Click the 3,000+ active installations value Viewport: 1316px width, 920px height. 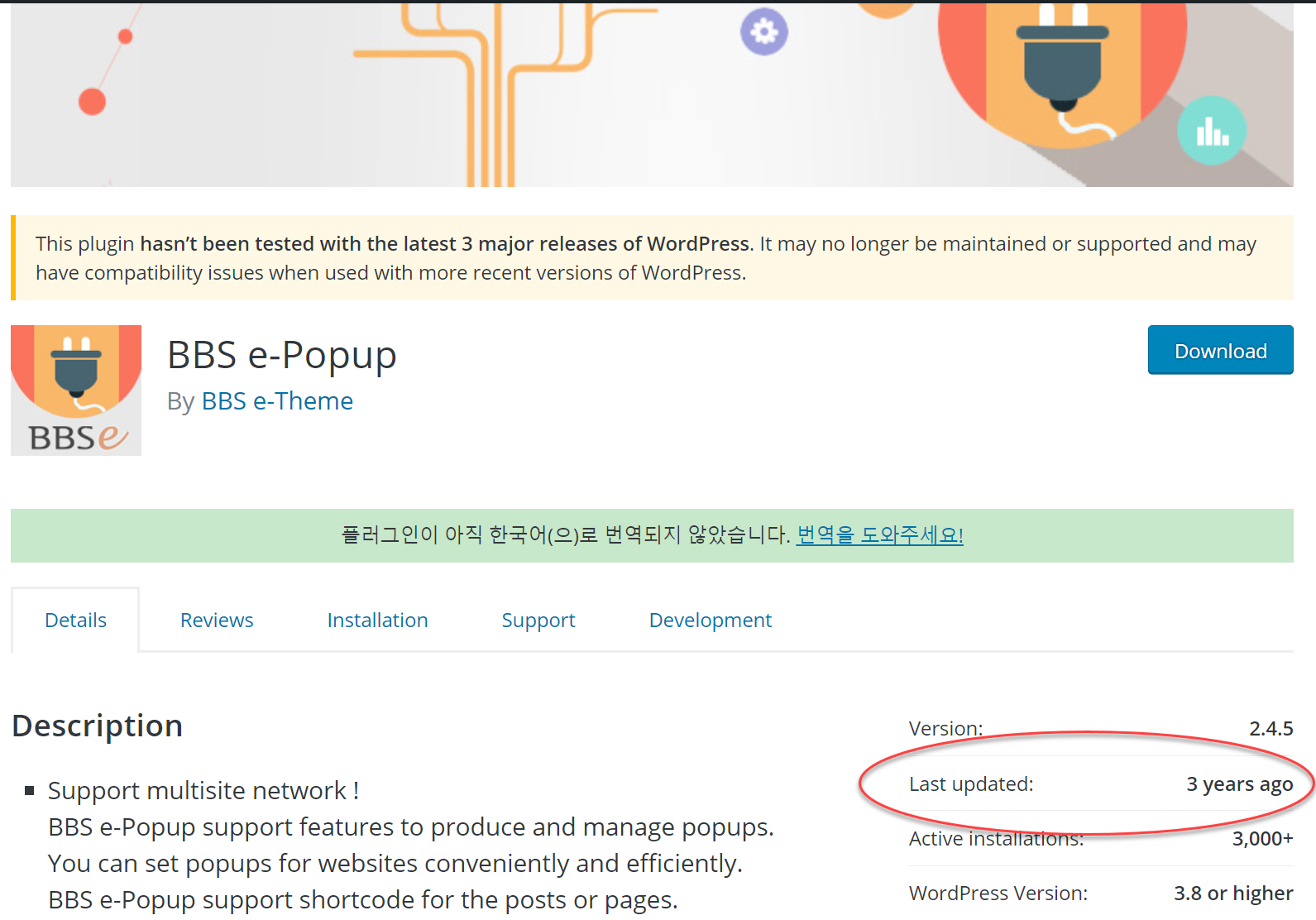[x=1262, y=839]
